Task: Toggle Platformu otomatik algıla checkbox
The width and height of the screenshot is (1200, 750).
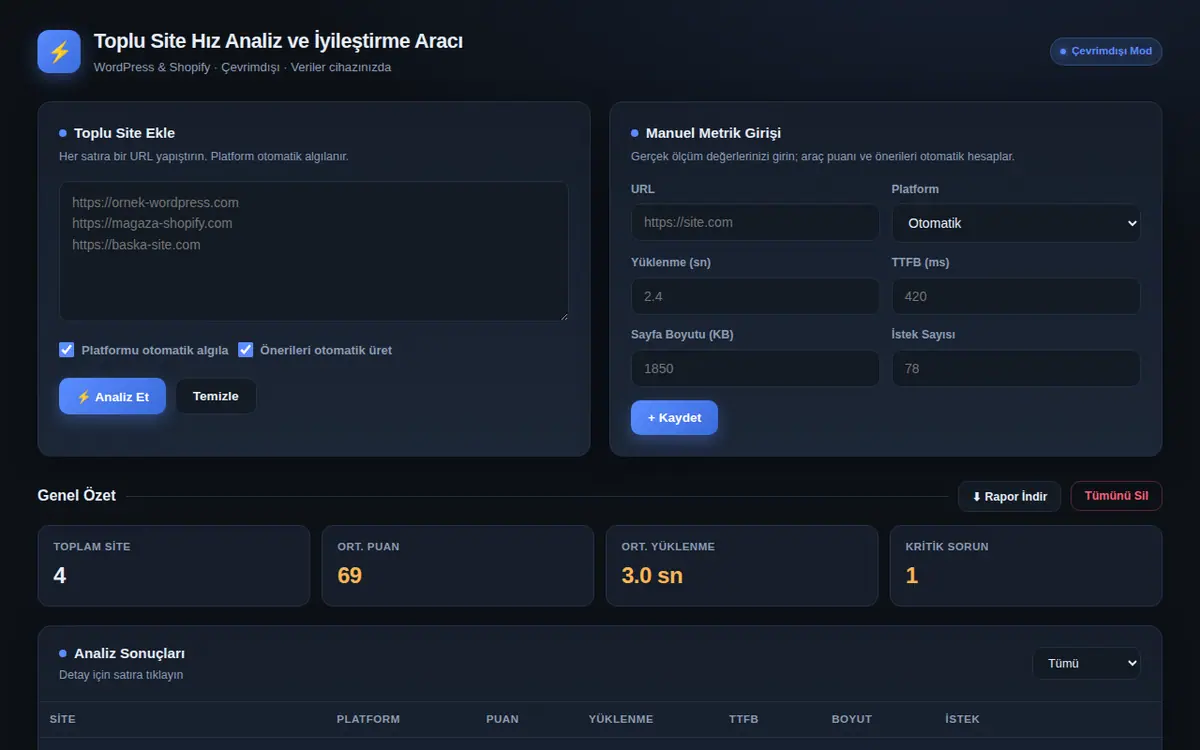Action: click(x=67, y=350)
